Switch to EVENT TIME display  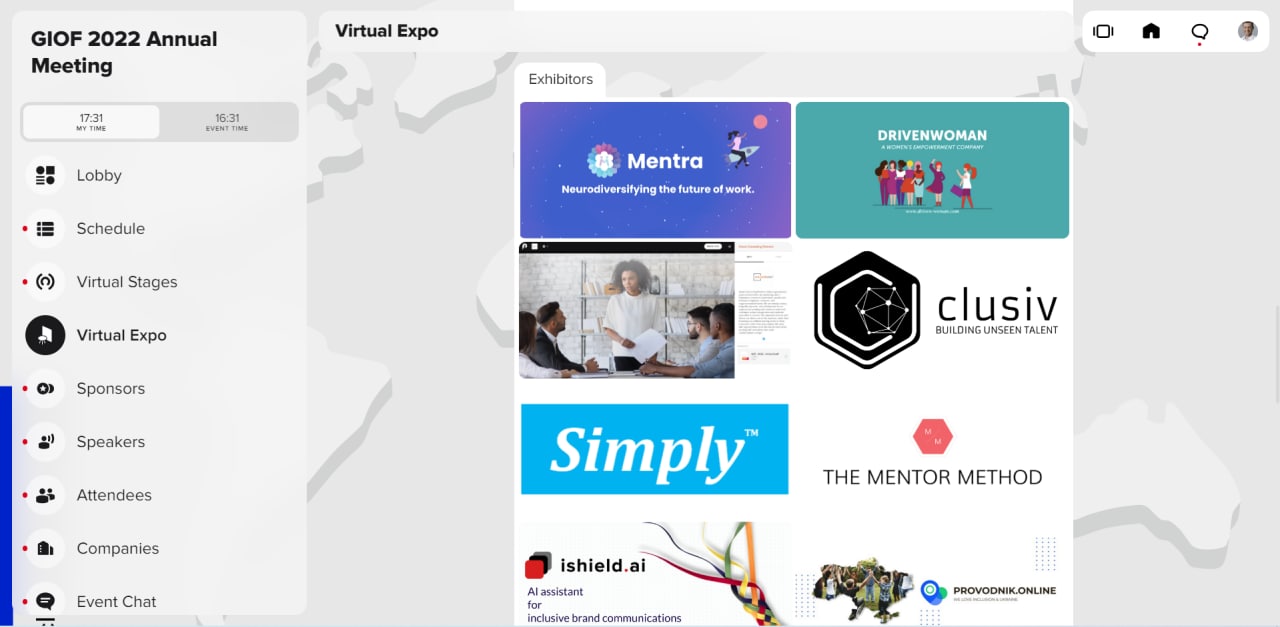(227, 122)
